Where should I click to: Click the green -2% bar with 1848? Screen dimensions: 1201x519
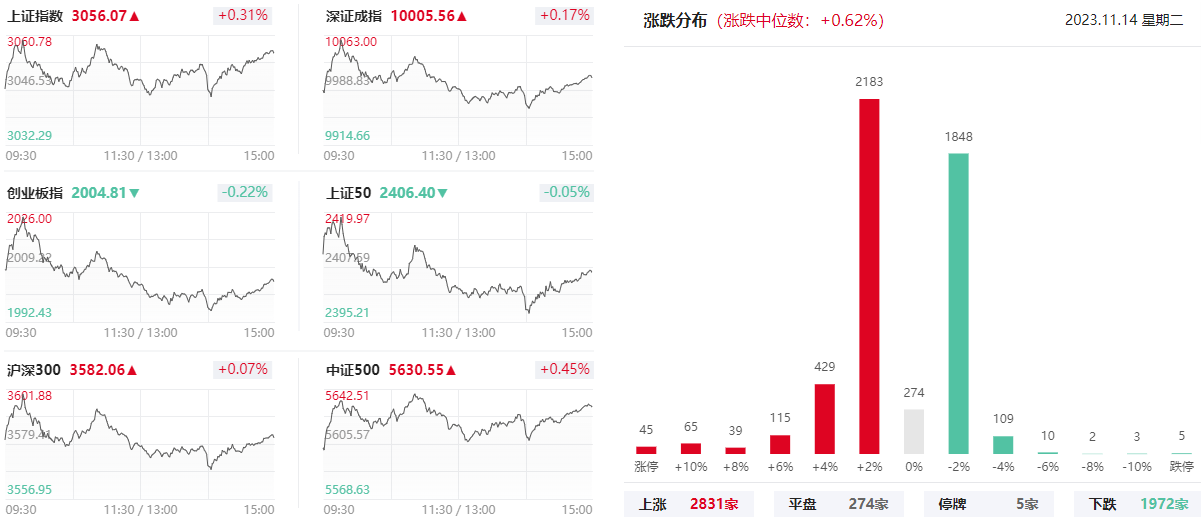pyautogui.click(x=958, y=304)
